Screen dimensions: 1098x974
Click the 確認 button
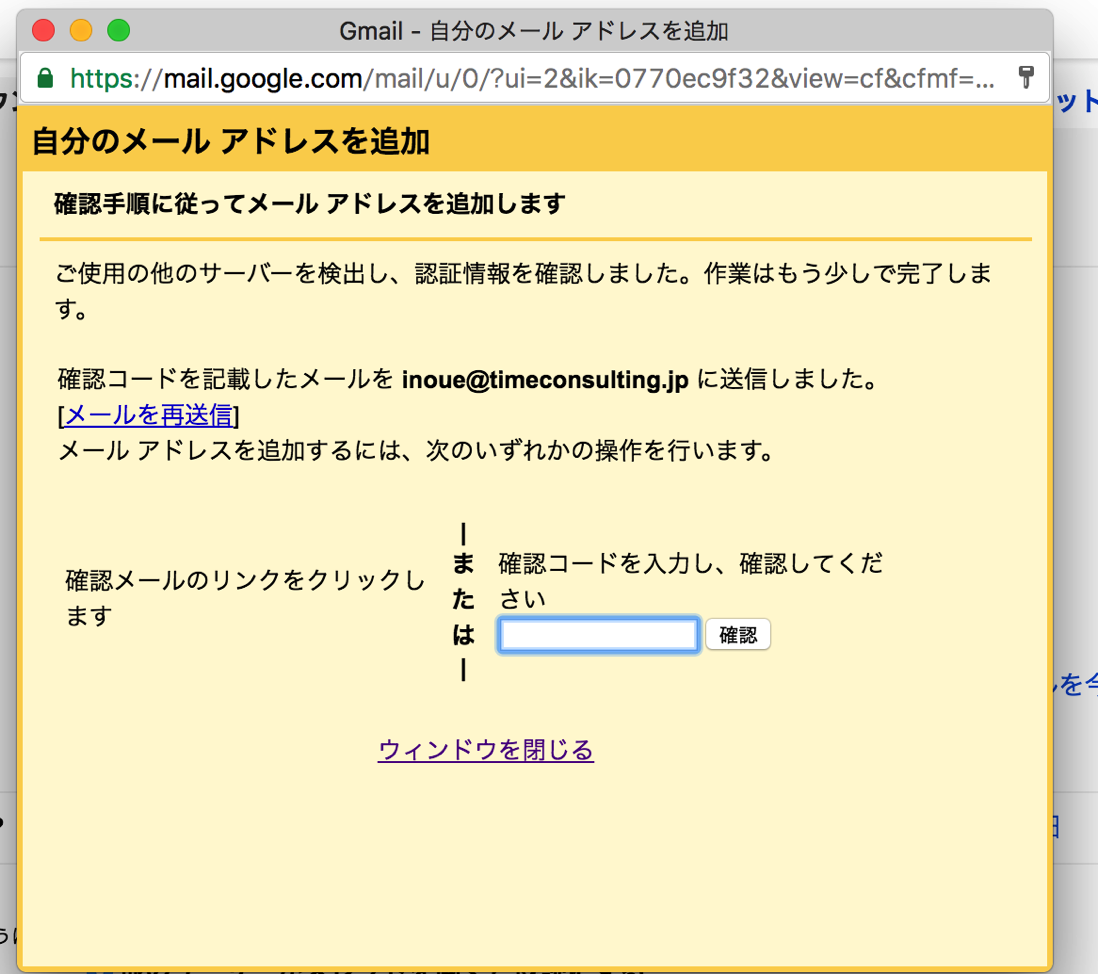pos(738,634)
